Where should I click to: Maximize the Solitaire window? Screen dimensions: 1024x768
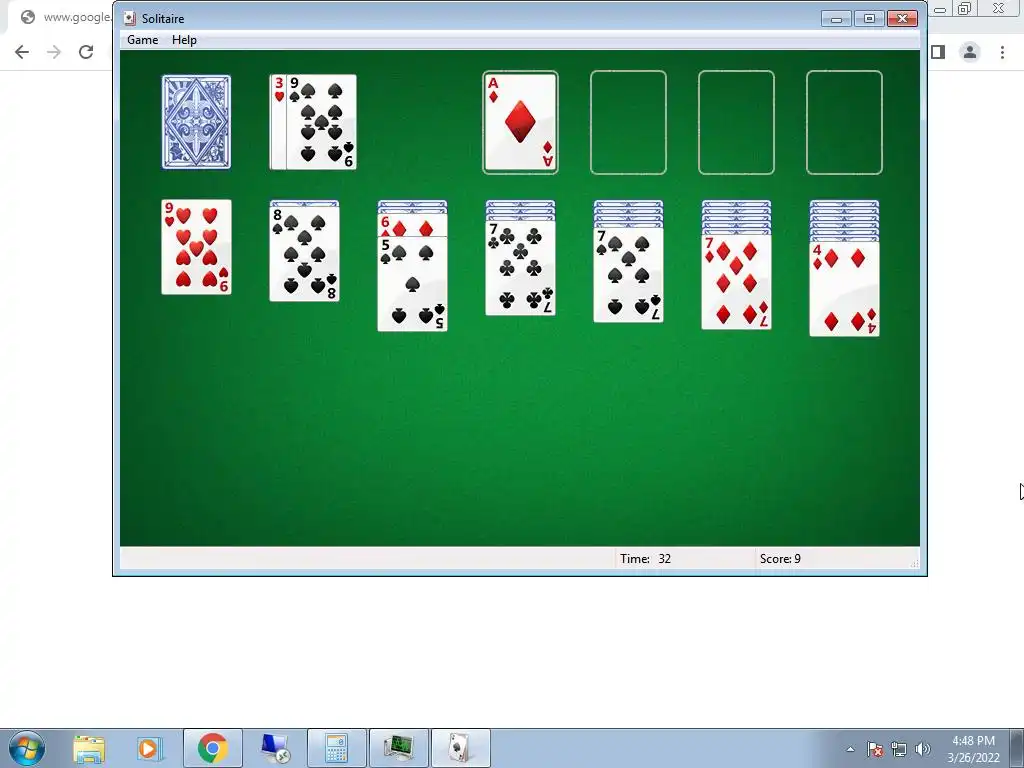click(869, 18)
